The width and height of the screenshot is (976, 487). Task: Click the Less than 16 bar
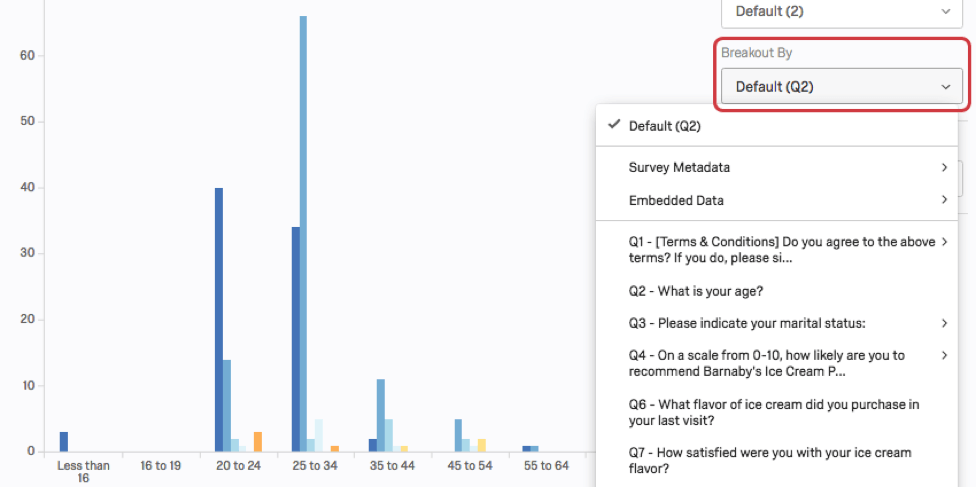click(x=64, y=441)
